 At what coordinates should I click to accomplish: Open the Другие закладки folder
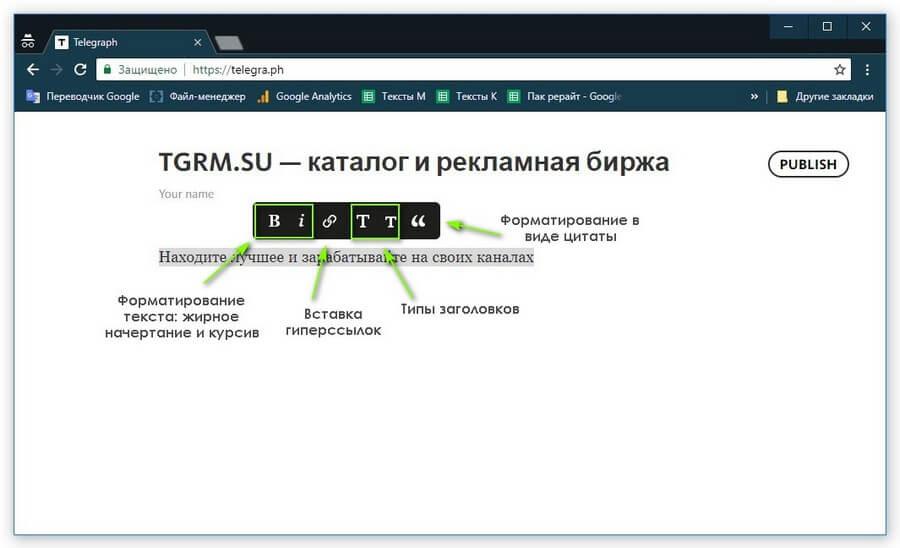825,97
